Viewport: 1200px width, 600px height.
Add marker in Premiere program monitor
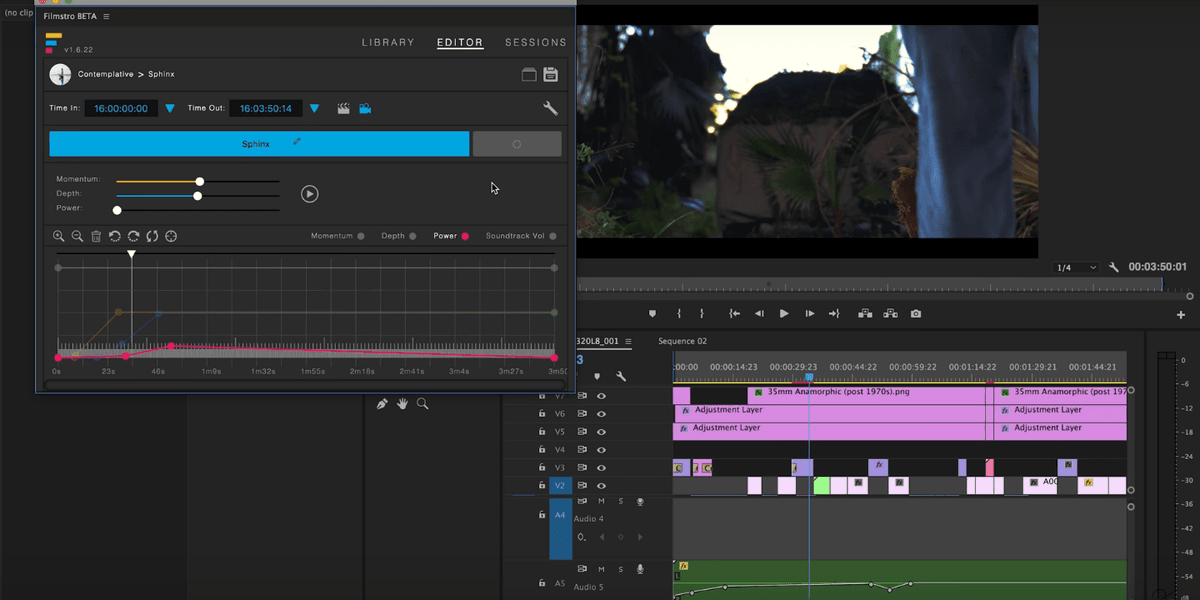(652, 313)
